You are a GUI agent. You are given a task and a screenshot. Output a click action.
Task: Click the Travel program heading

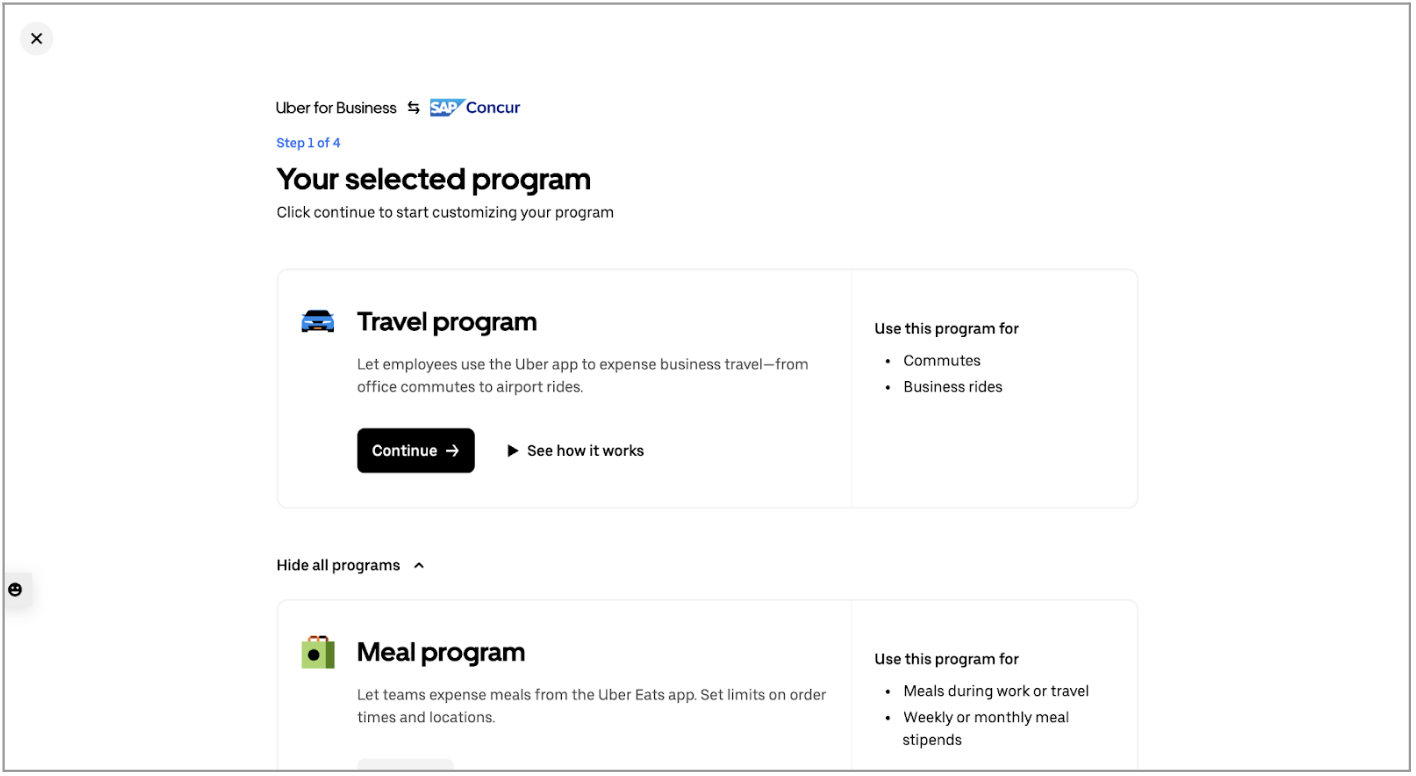pyautogui.click(x=447, y=321)
